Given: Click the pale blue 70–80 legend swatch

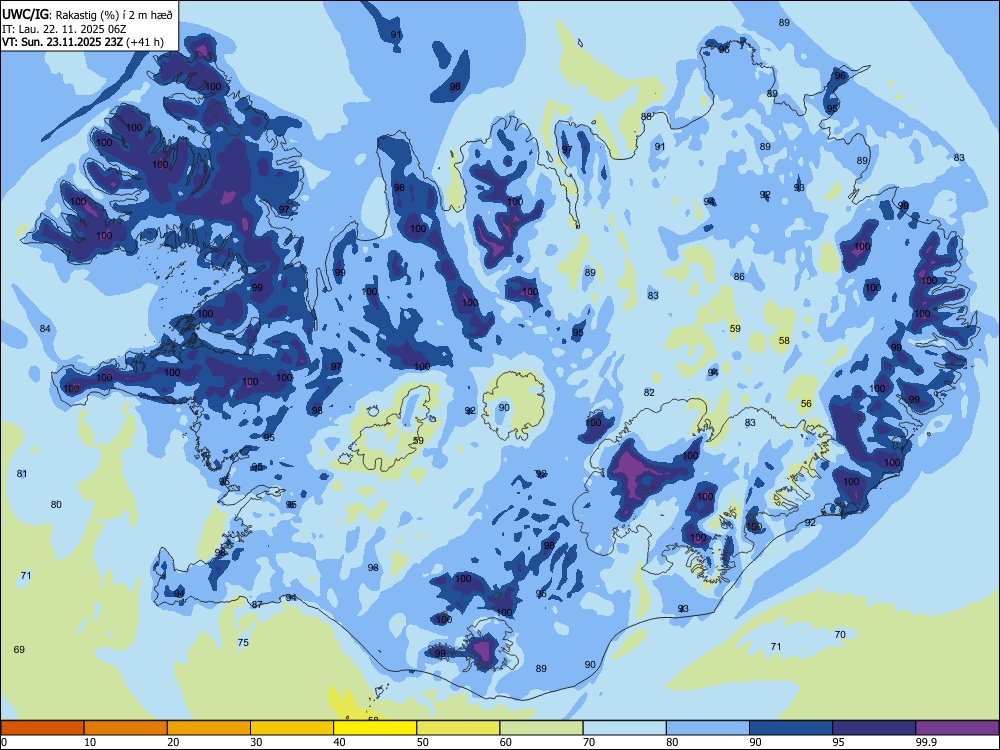Looking at the screenshot, I should [x=624, y=728].
